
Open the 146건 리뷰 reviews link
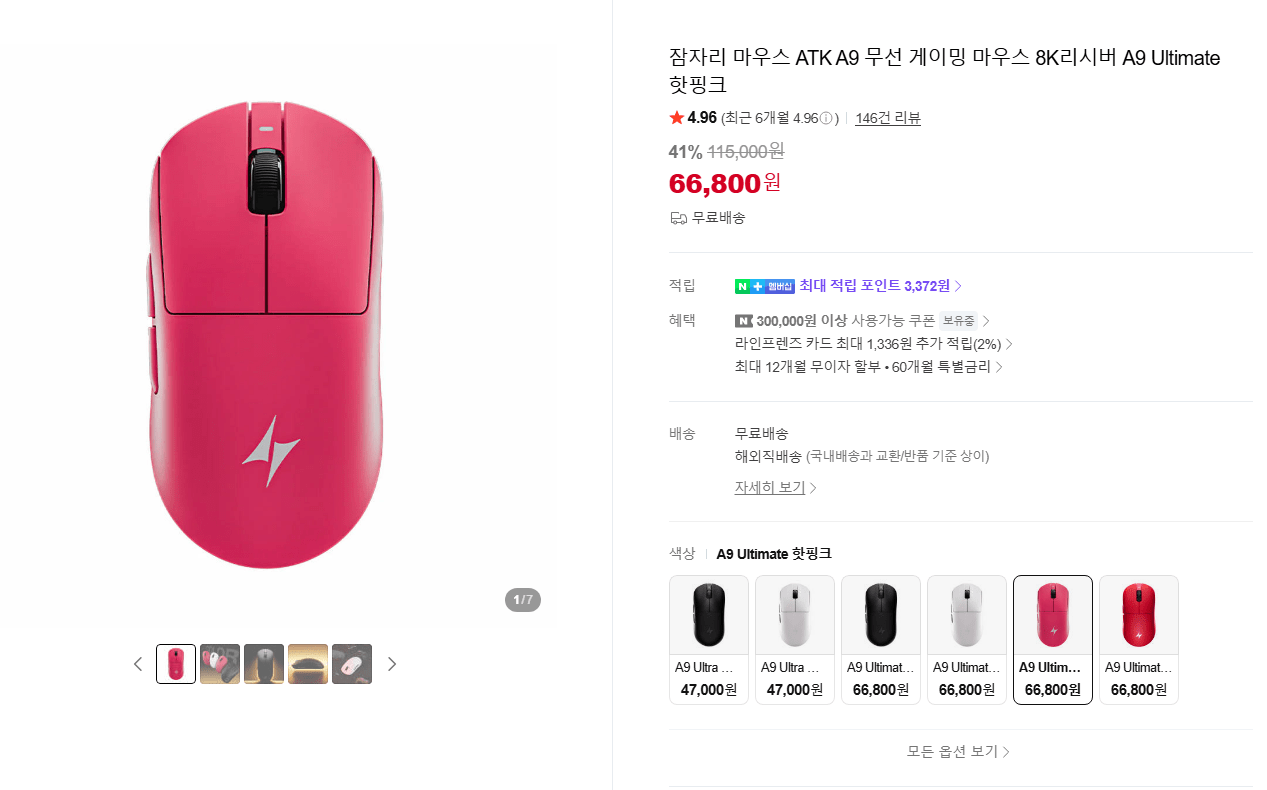coord(887,117)
